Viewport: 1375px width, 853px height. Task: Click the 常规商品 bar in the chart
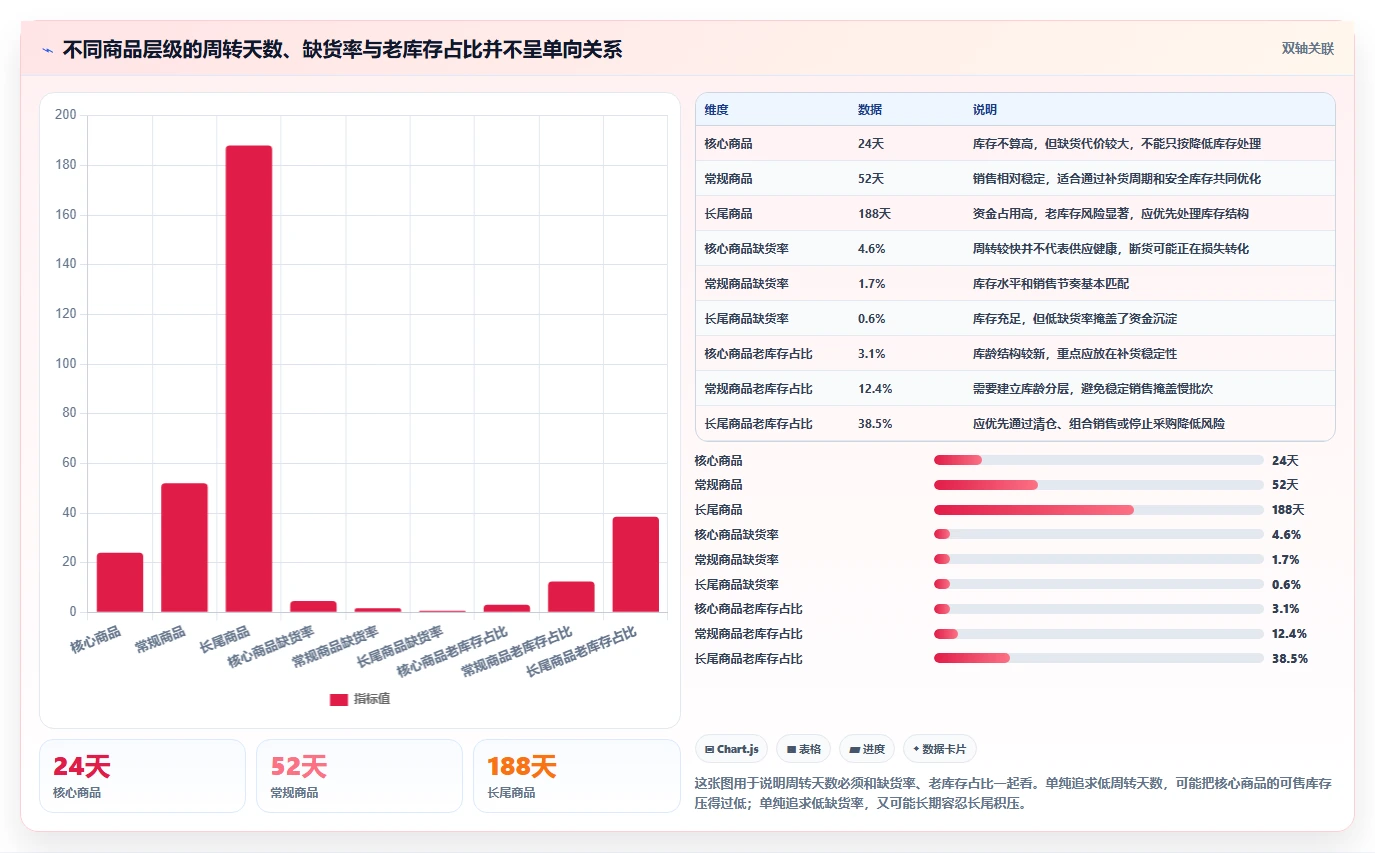pos(184,547)
